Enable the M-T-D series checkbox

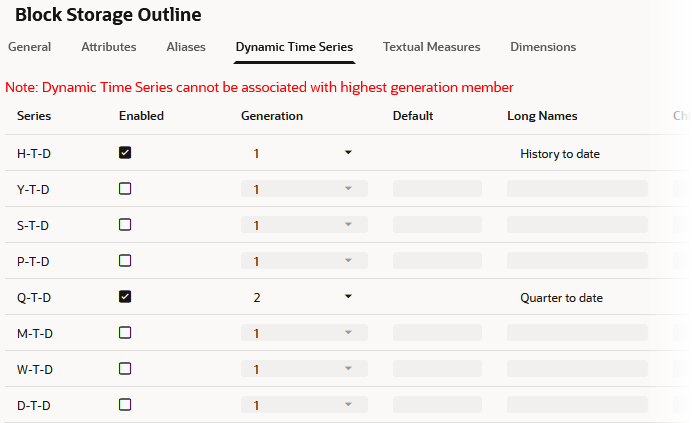click(125, 332)
